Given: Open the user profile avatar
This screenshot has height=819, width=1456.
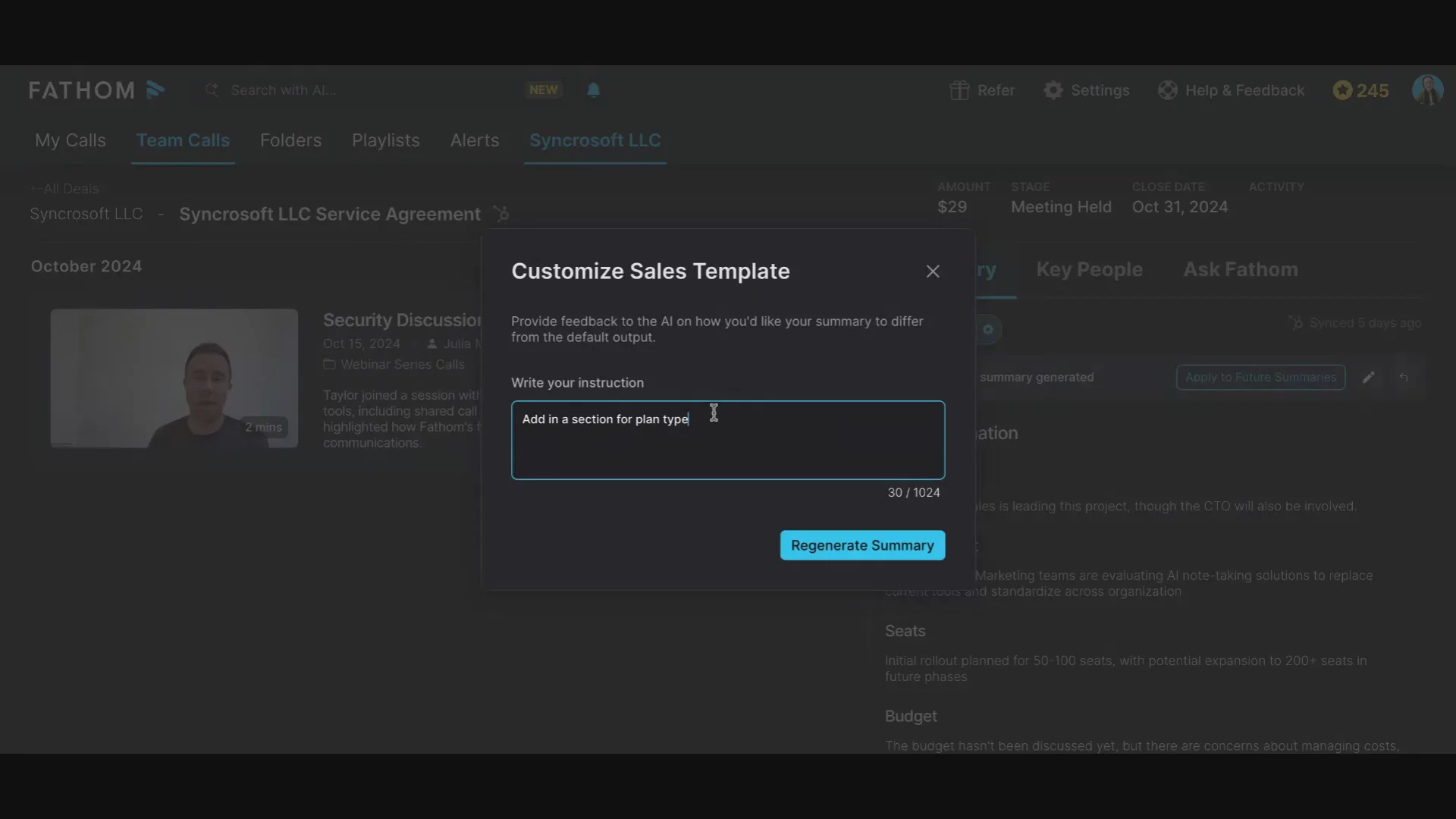Looking at the screenshot, I should pyautogui.click(x=1427, y=89).
